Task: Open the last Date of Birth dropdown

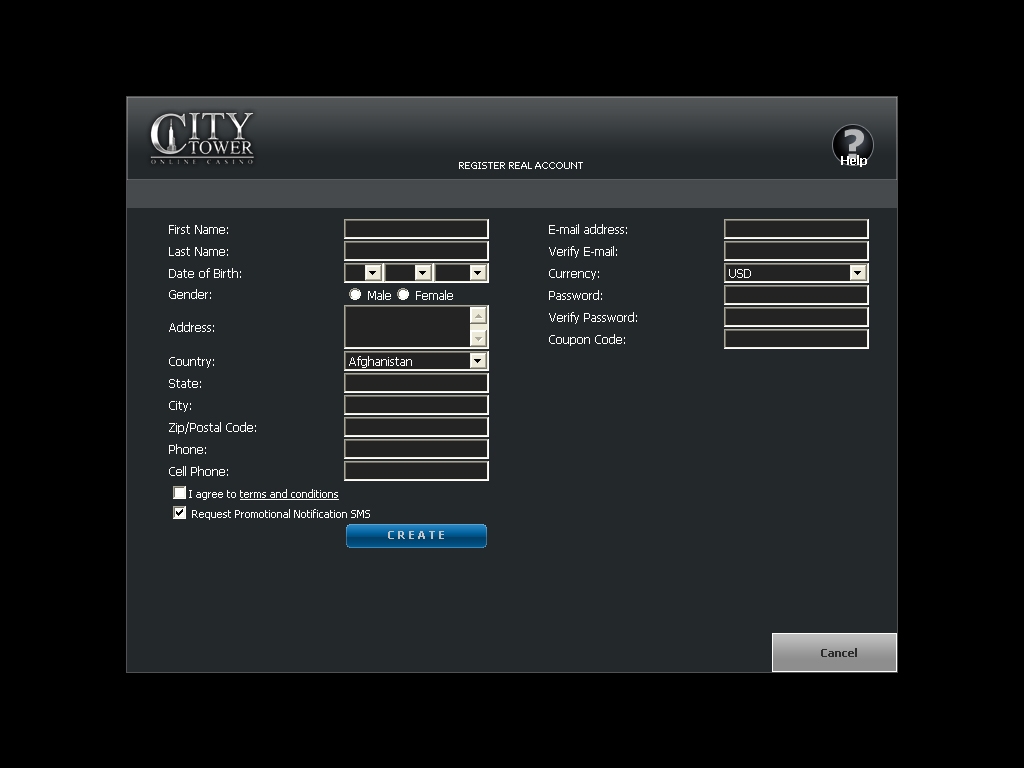Action: (477, 273)
